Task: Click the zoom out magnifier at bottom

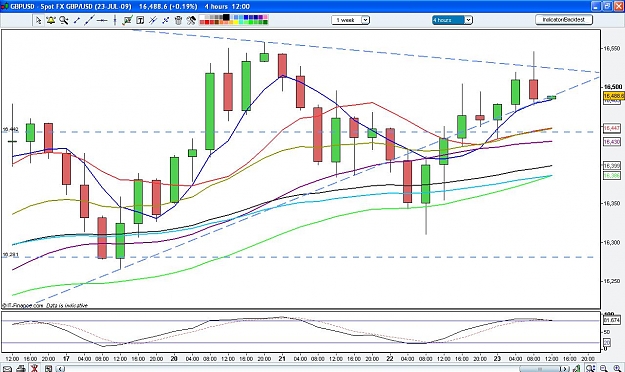Action: tap(603, 368)
